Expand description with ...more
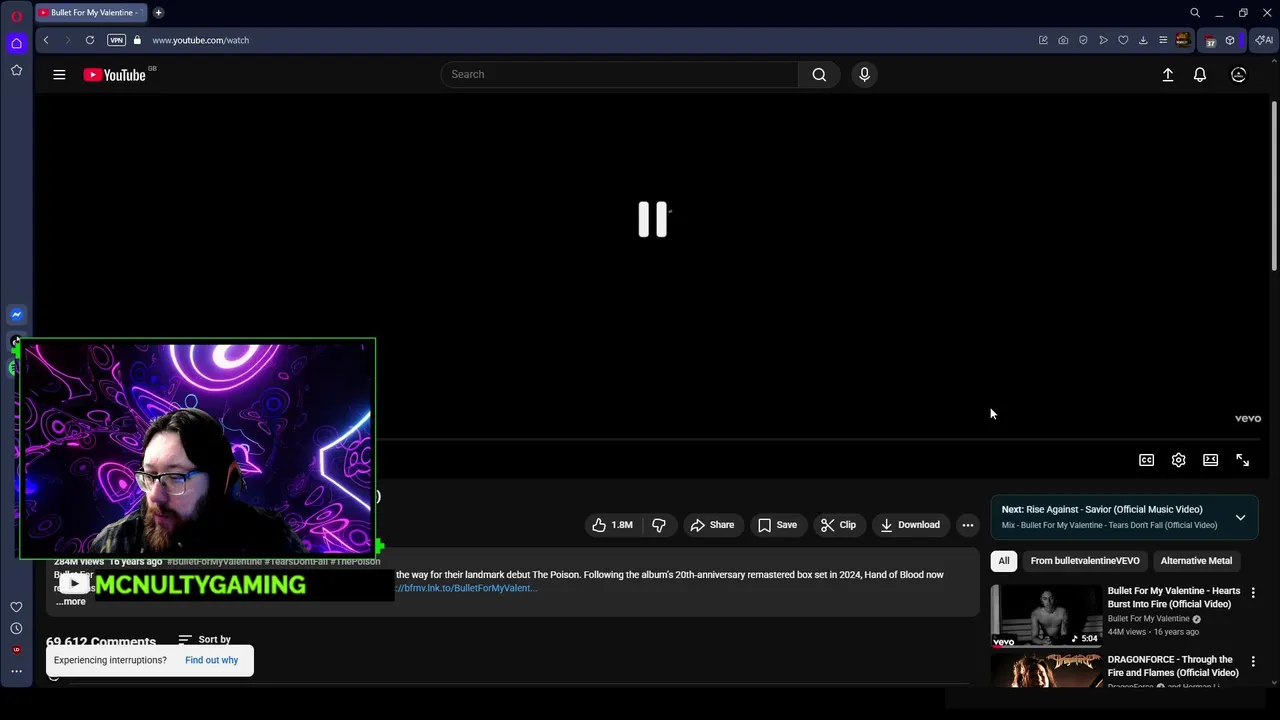 pos(70,602)
